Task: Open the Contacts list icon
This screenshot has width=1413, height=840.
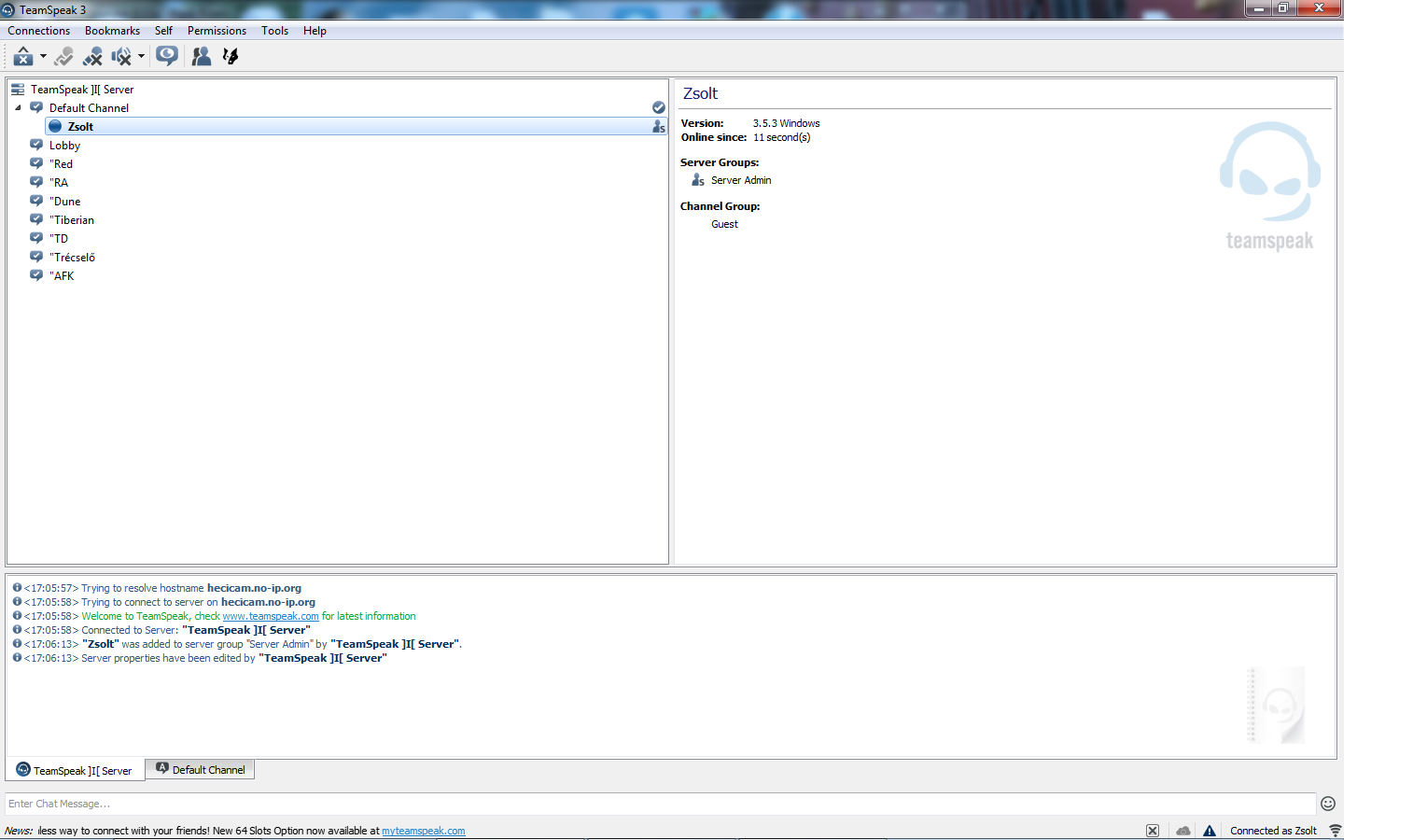Action: [x=201, y=57]
